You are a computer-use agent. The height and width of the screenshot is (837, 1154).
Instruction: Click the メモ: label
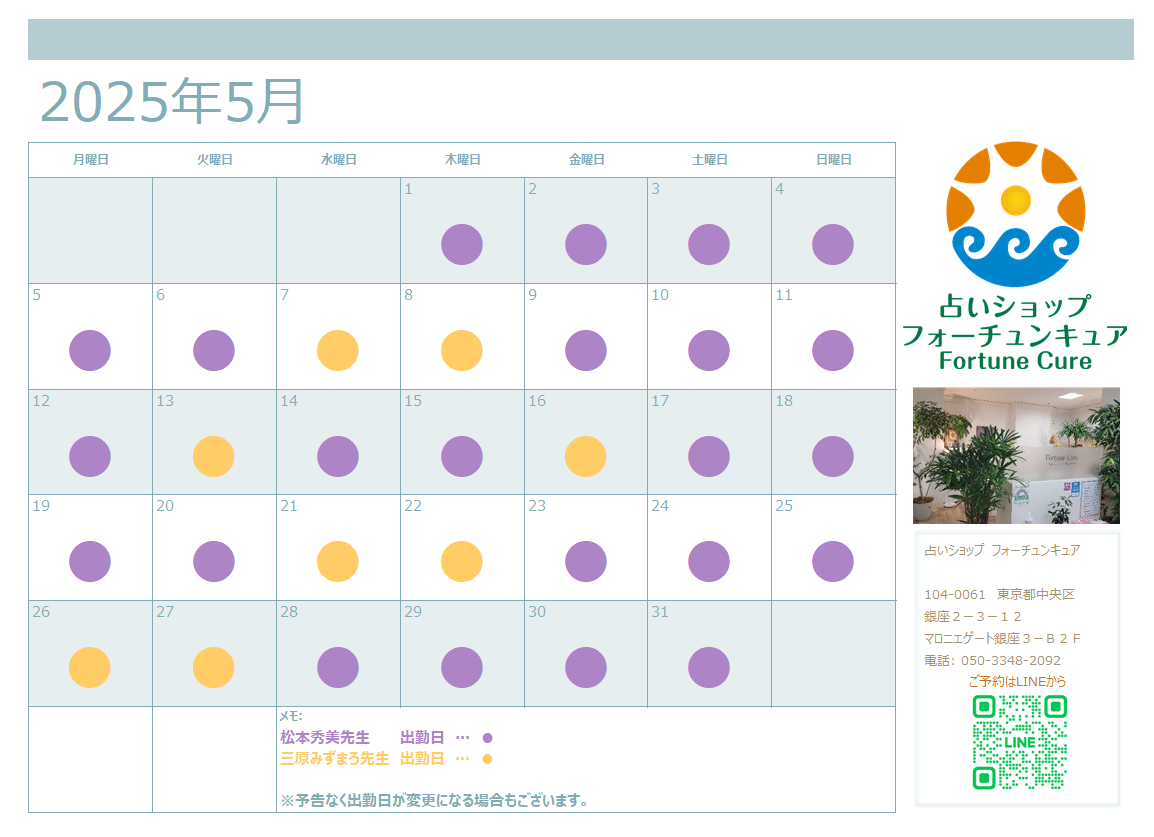(291, 716)
